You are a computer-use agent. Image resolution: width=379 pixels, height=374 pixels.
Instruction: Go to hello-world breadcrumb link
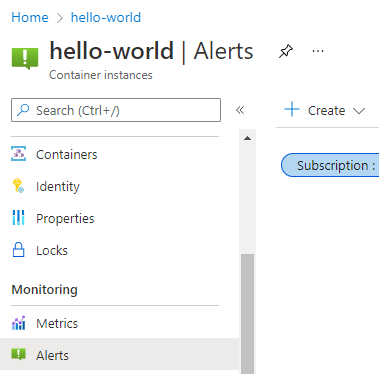(106, 17)
